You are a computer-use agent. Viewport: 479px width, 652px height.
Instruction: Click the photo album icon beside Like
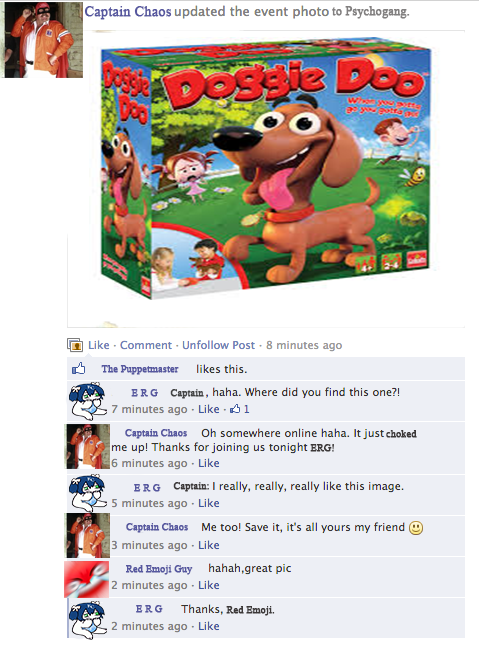point(75,345)
